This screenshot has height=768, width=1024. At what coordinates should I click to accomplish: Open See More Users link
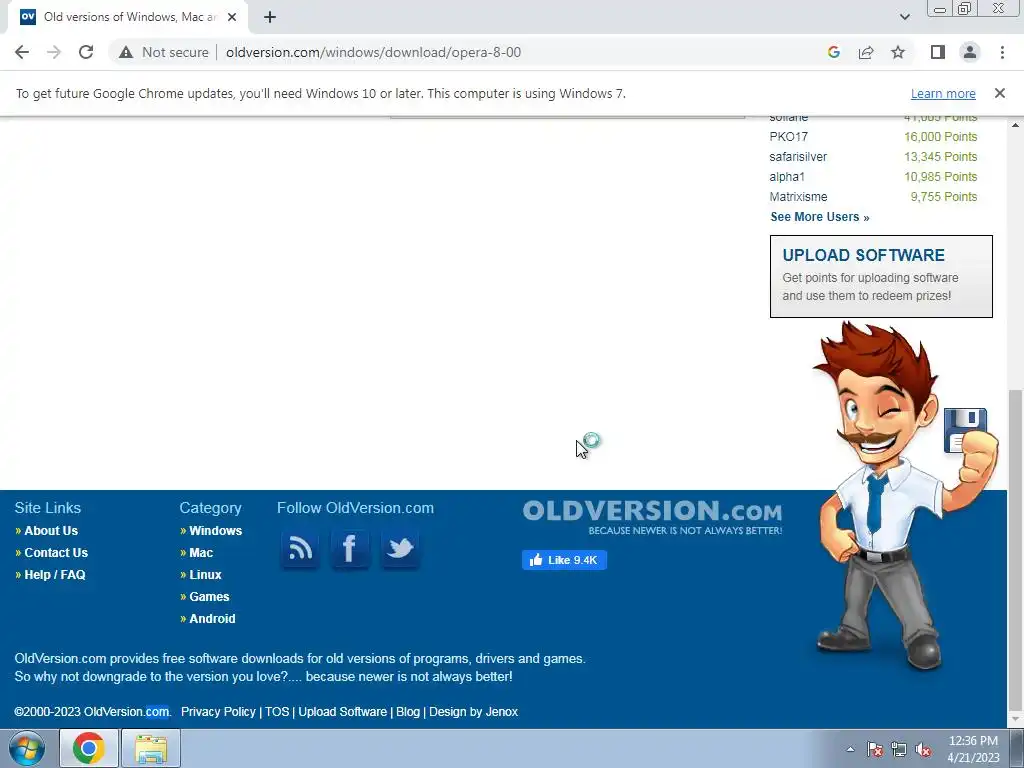pos(820,217)
